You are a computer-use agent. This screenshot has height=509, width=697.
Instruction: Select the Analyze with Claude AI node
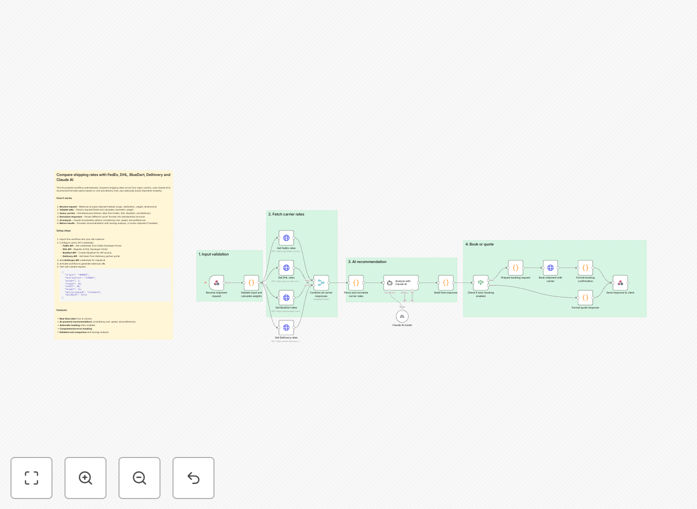tap(401, 283)
